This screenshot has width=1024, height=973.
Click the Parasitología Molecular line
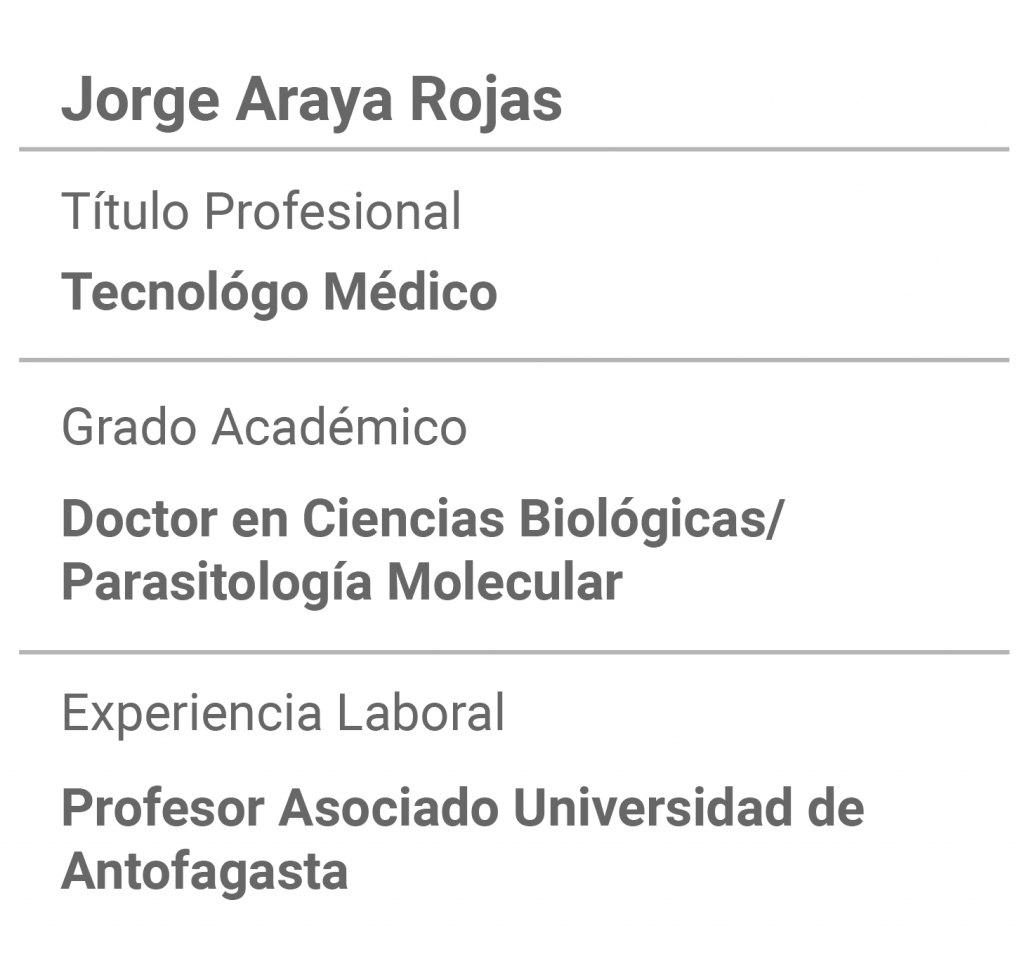[342, 583]
